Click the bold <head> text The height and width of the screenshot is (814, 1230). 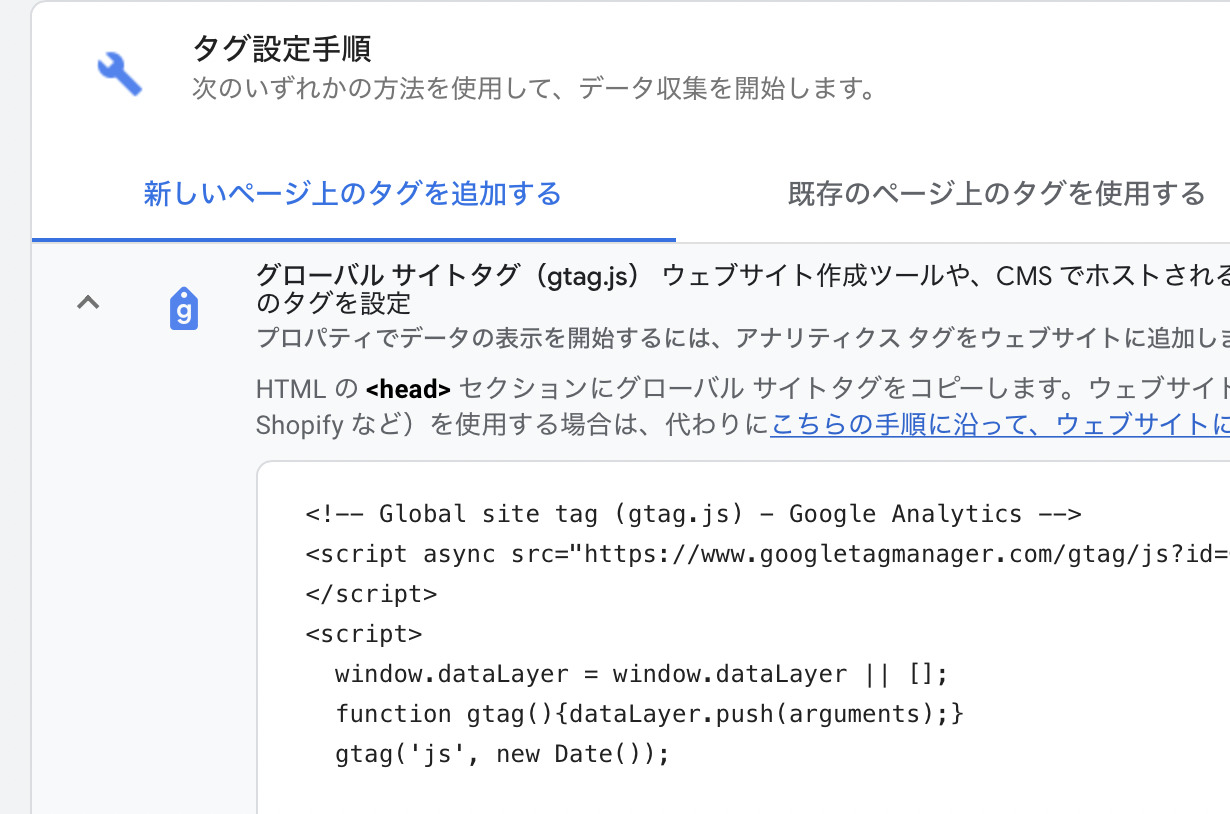(x=408, y=389)
